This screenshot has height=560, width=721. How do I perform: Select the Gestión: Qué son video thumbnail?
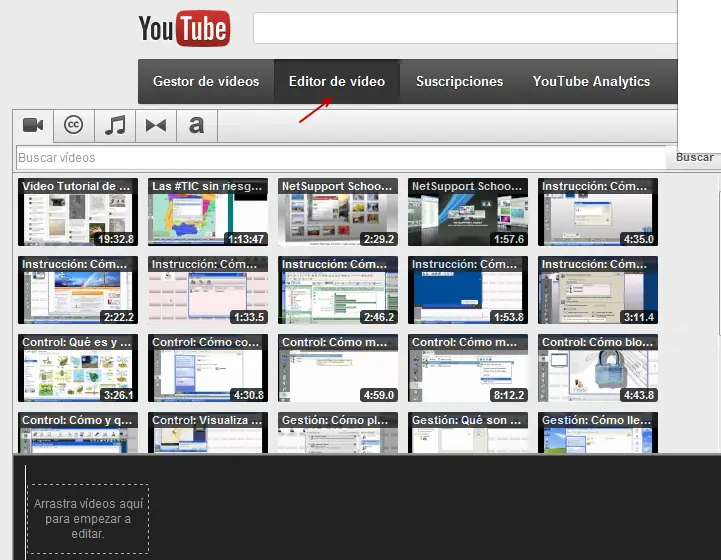(x=467, y=434)
